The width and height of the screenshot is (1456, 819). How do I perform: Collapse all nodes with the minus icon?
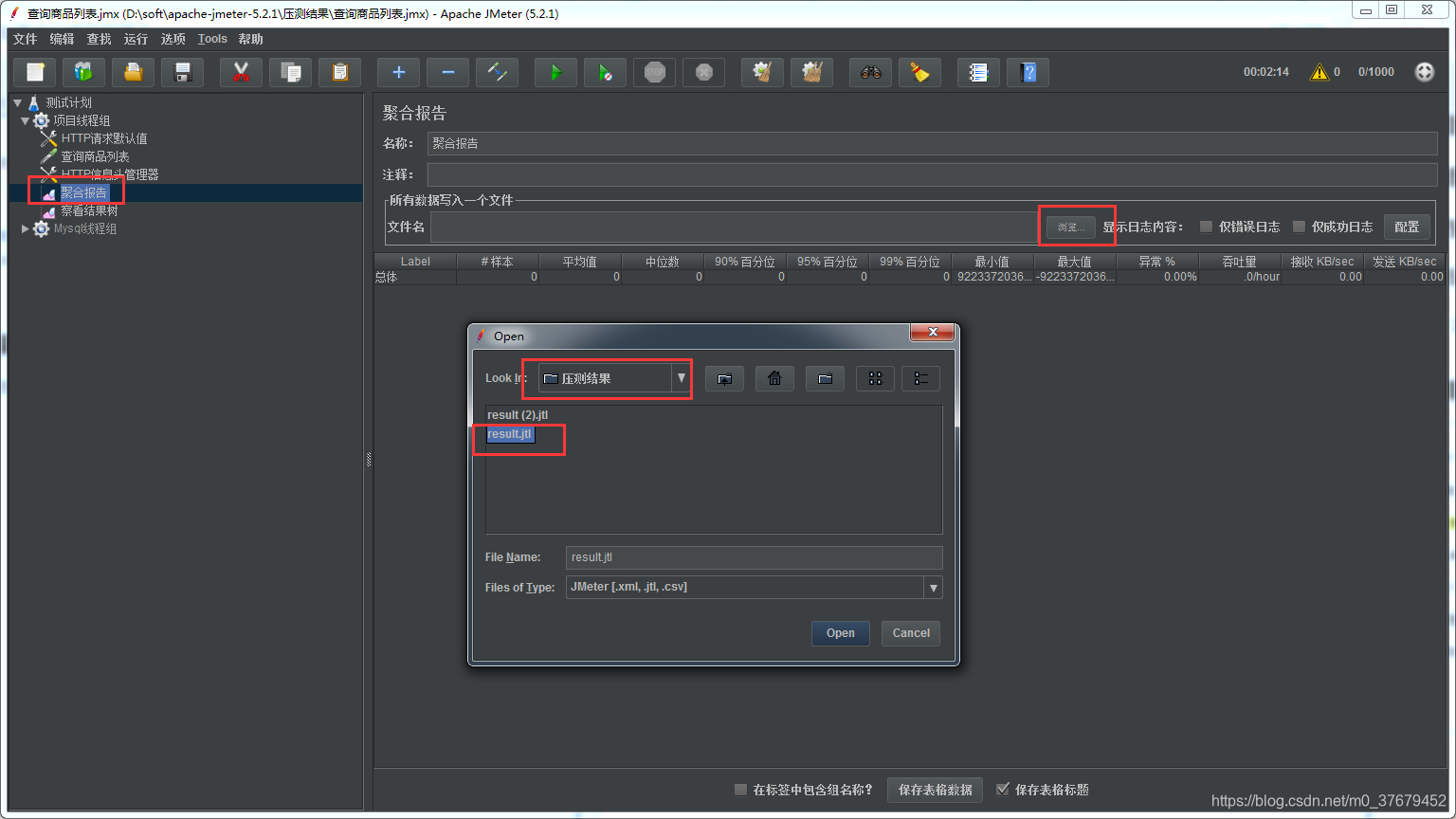(448, 72)
